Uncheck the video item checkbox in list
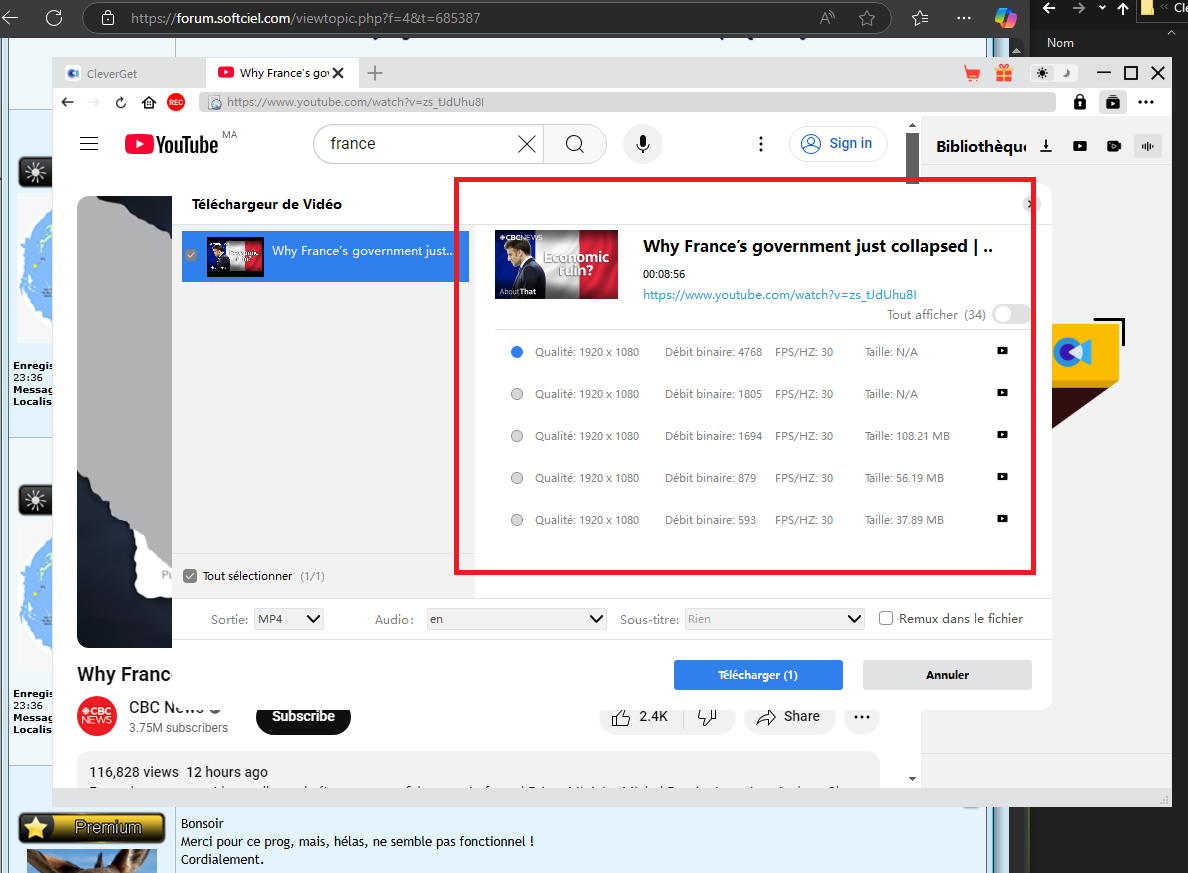The image size is (1188, 873). 192,255
